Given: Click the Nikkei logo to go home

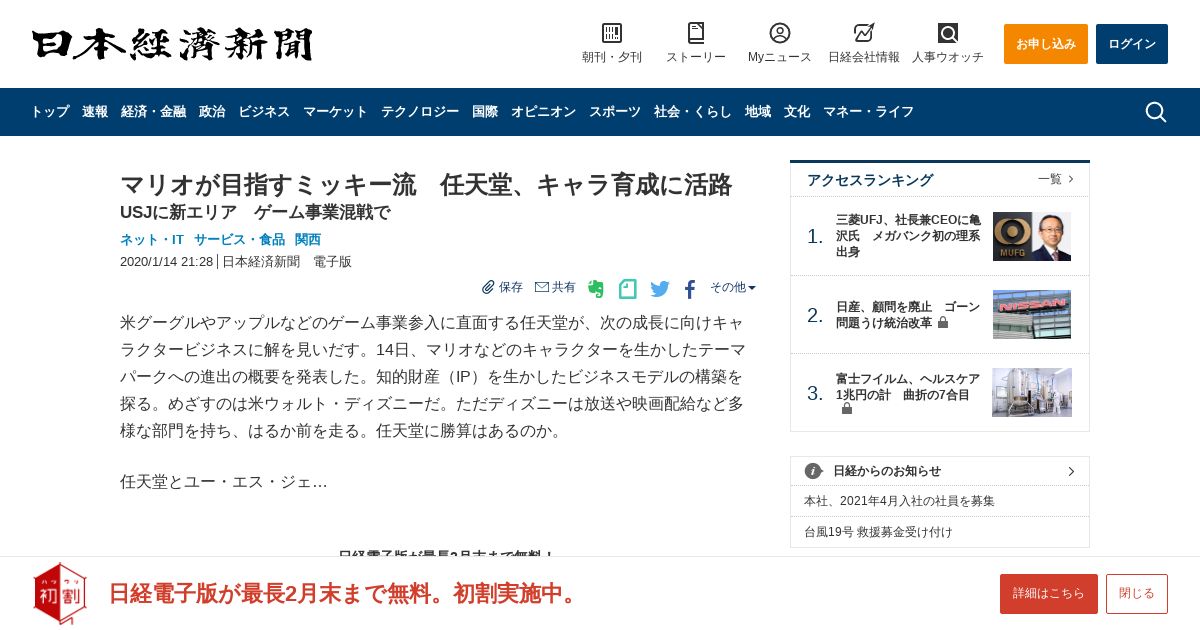Looking at the screenshot, I should pos(172,44).
